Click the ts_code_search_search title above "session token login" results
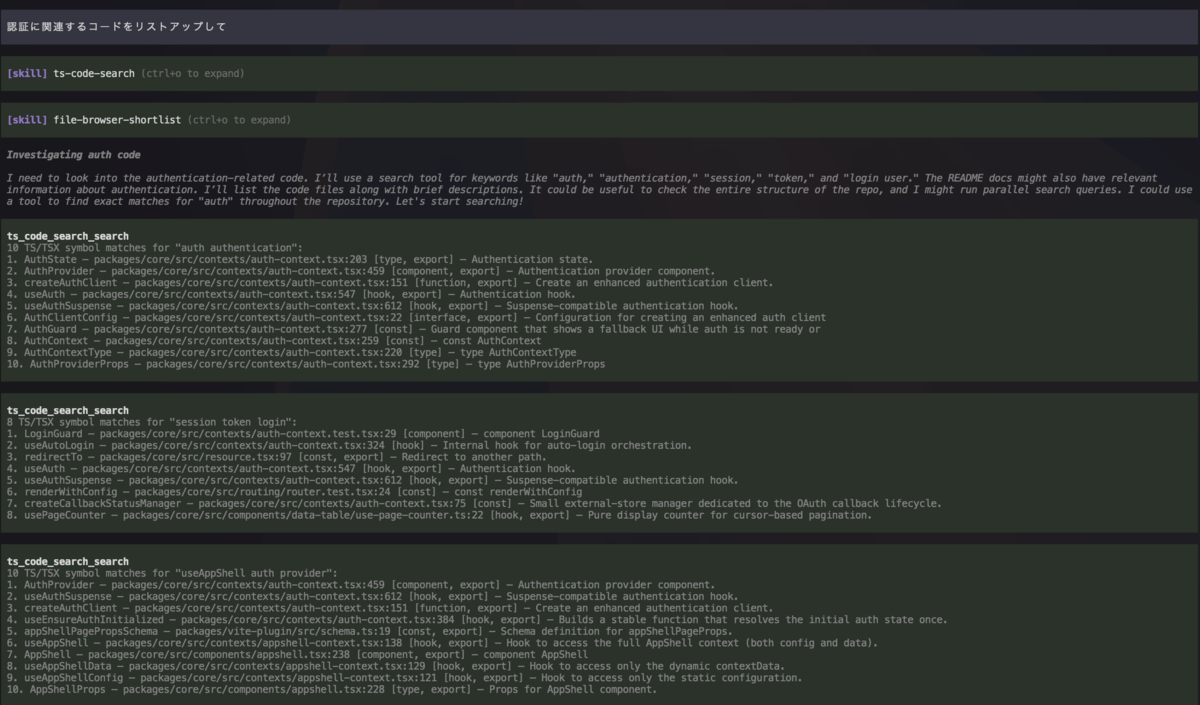1200x705 pixels. [x=68, y=411]
